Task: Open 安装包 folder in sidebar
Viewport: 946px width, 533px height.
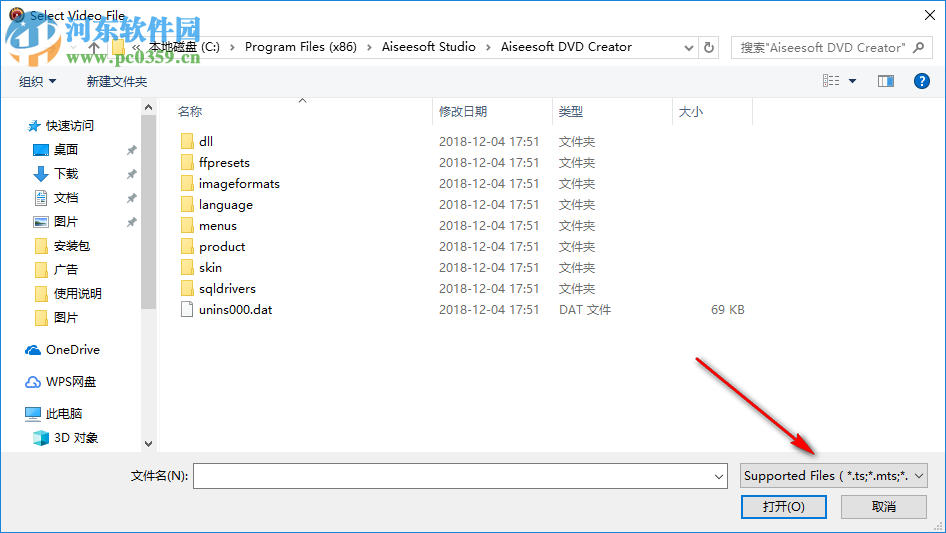Action: [x=71, y=246]
